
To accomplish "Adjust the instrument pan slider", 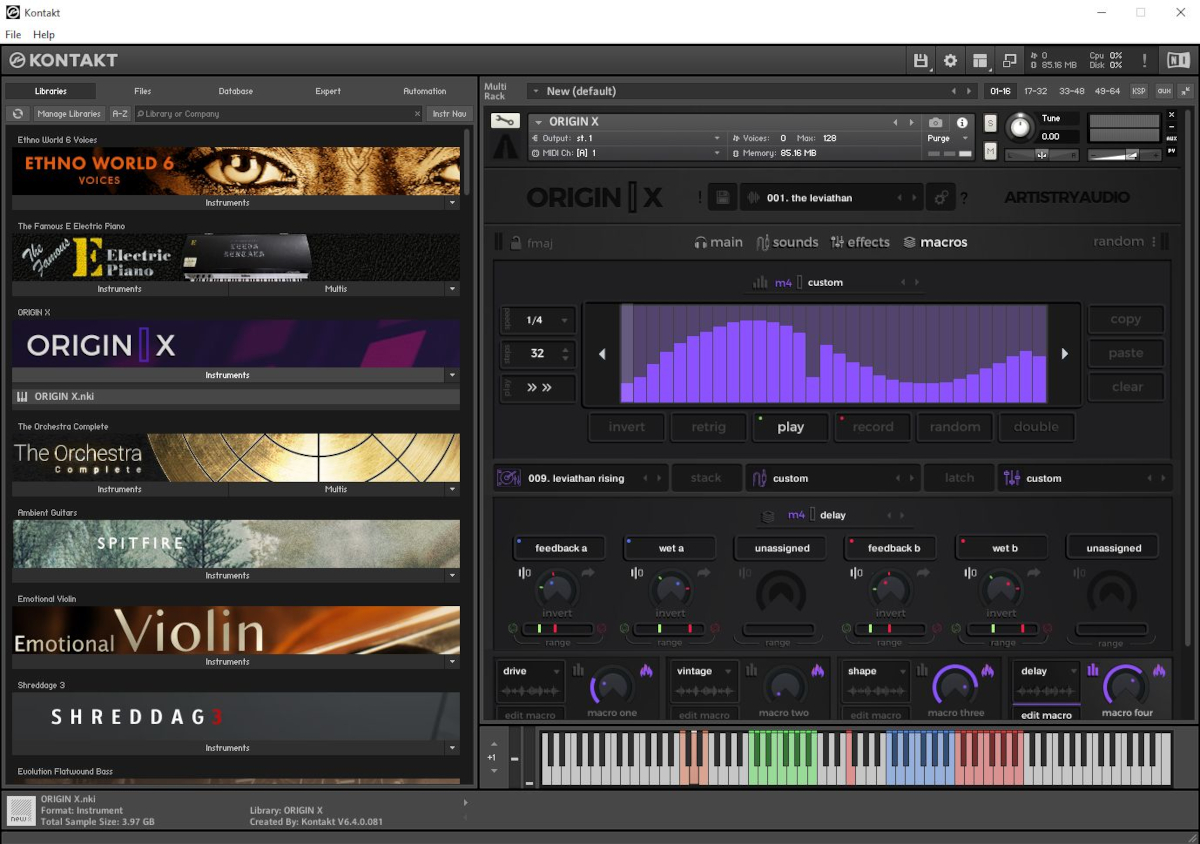I will (x=1042, y=155).
